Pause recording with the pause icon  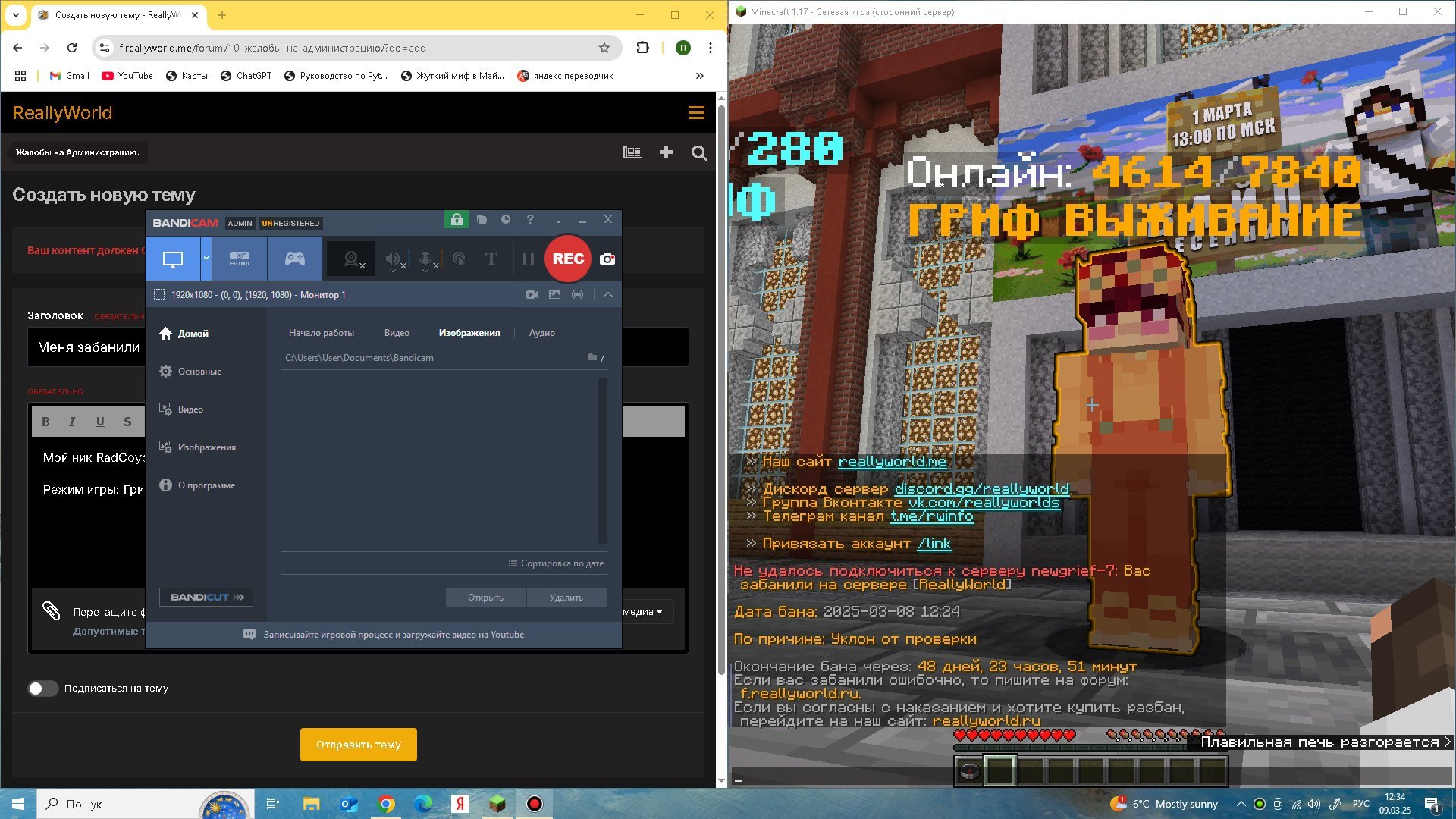click(529, 259)
